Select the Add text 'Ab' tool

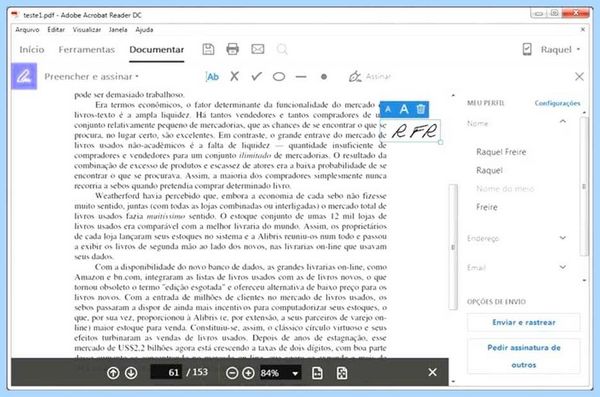point(212,77)
